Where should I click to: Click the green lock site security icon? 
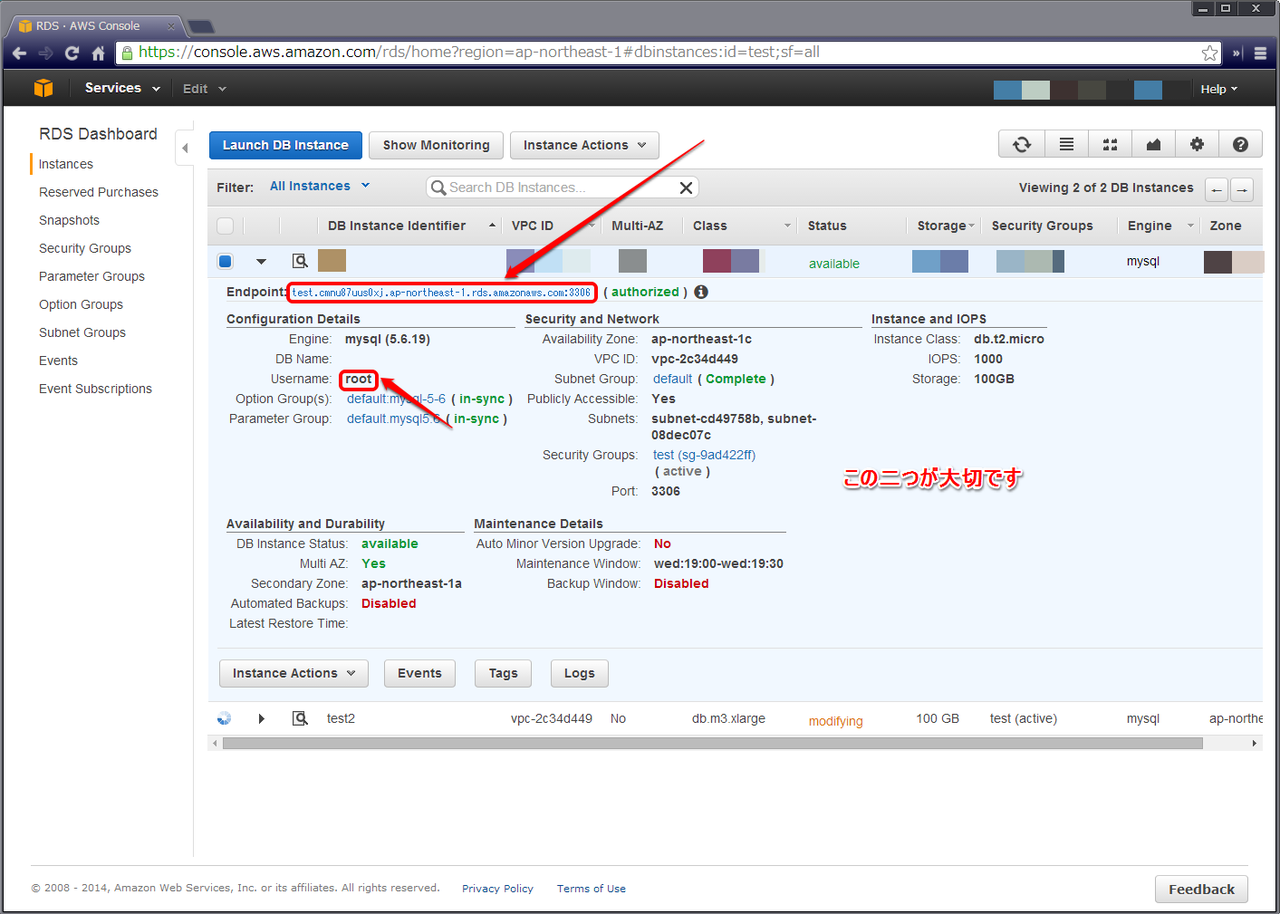[127, 52]
